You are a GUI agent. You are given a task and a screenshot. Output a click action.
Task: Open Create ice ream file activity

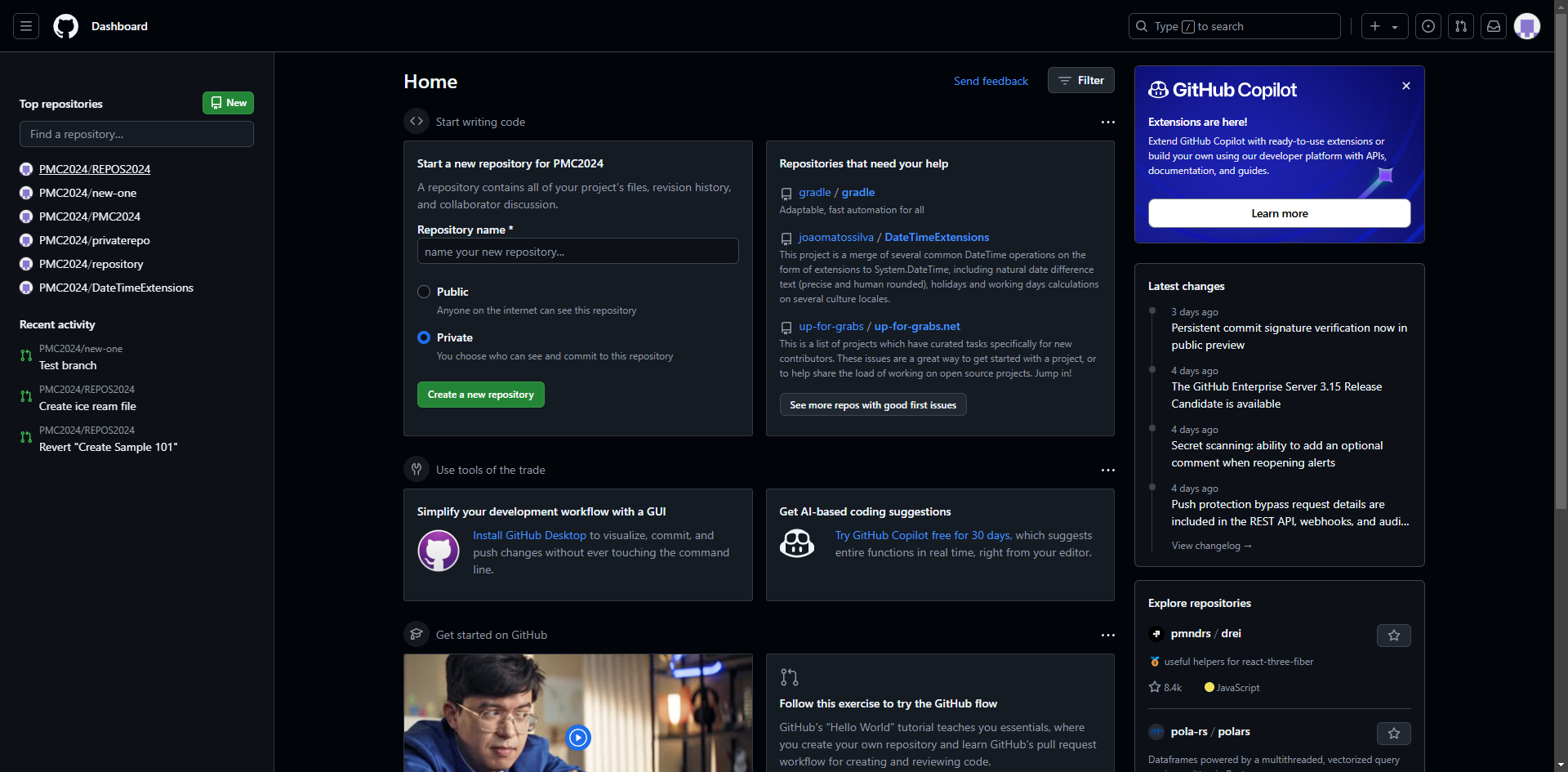[87, 406]
